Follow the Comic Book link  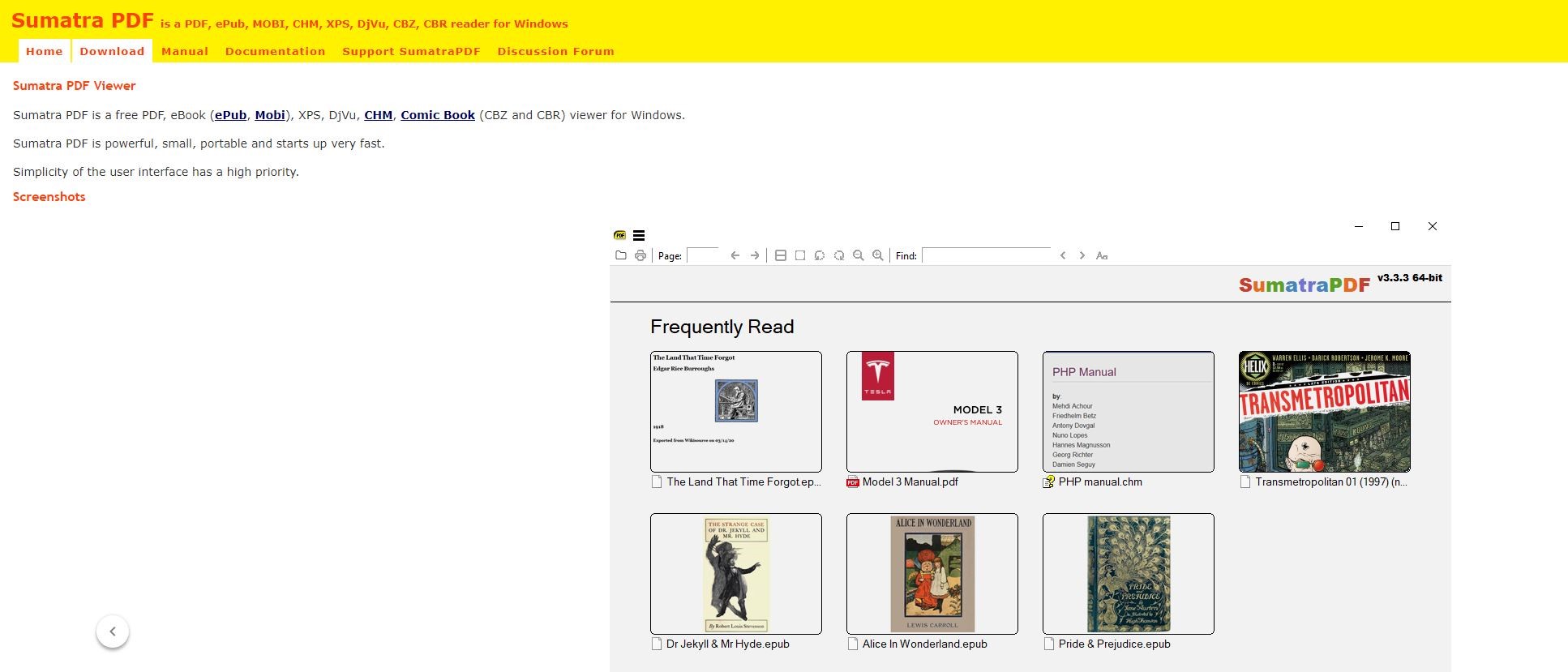438,115
